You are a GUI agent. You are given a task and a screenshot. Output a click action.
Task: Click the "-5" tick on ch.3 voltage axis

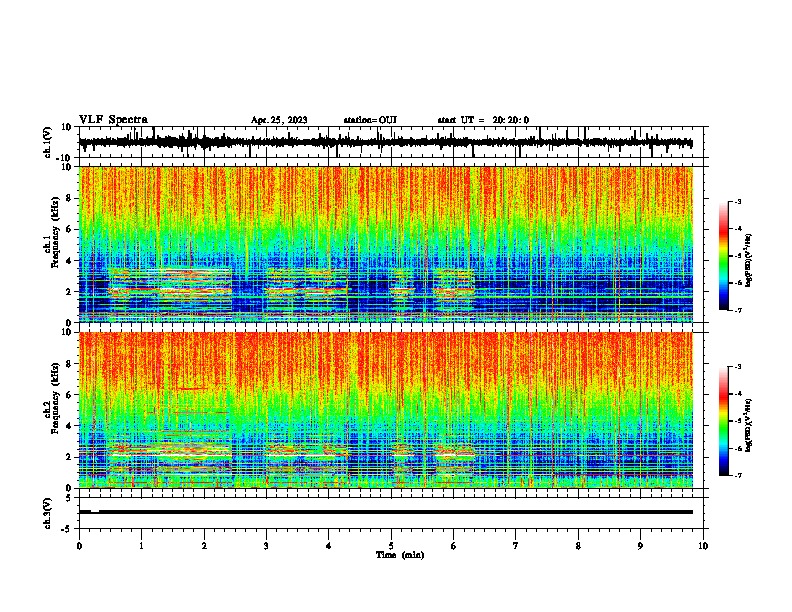[67, 529]
